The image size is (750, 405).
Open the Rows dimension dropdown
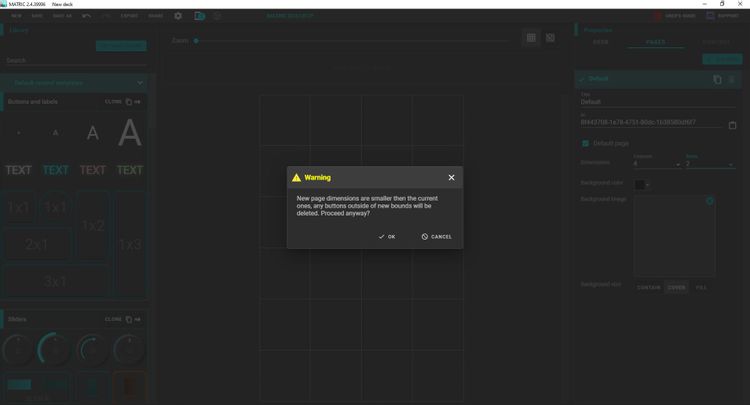click(x=709, y=164)
